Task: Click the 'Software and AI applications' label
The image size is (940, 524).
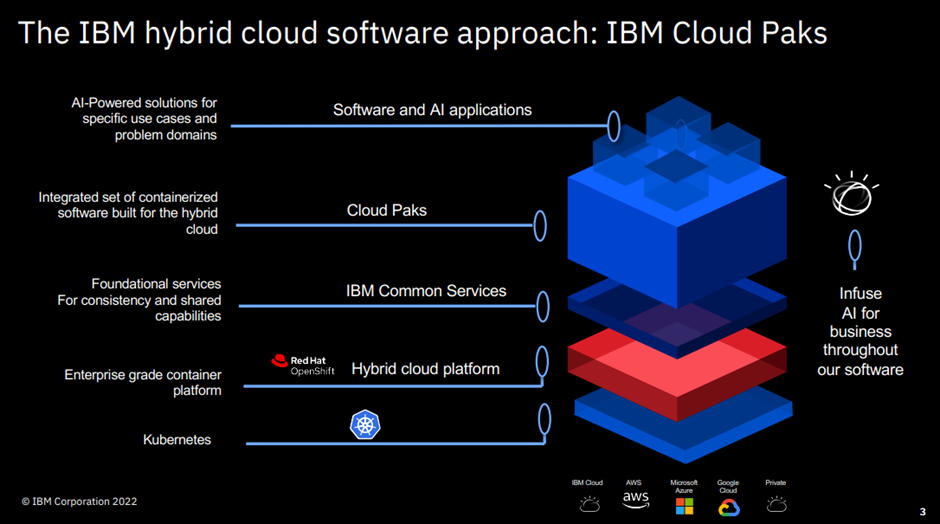Action: [432, 110]
